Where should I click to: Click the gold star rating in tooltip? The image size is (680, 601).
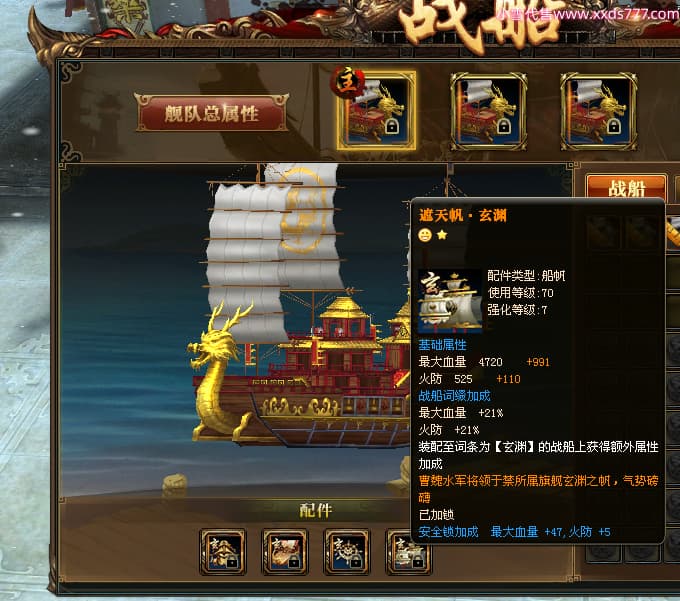click(x=442, y=235)
